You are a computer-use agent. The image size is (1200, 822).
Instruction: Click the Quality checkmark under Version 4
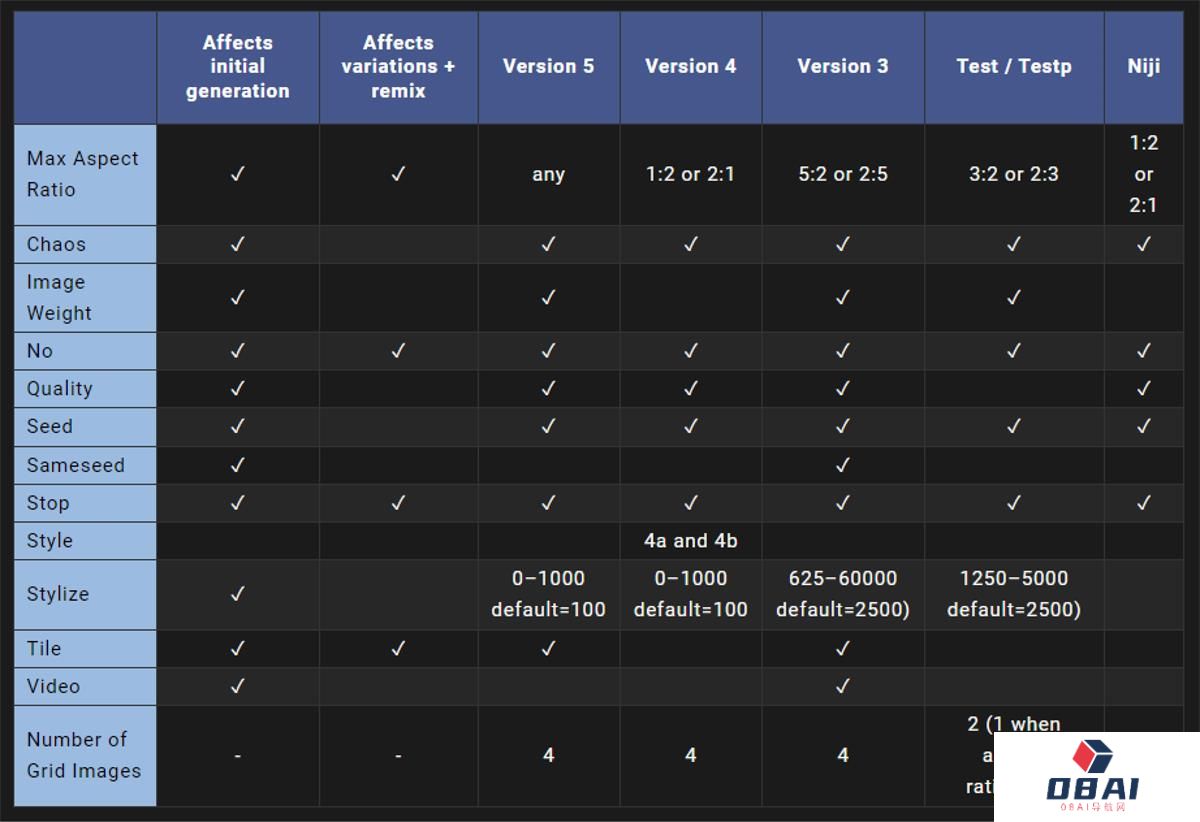coord(690,388)
